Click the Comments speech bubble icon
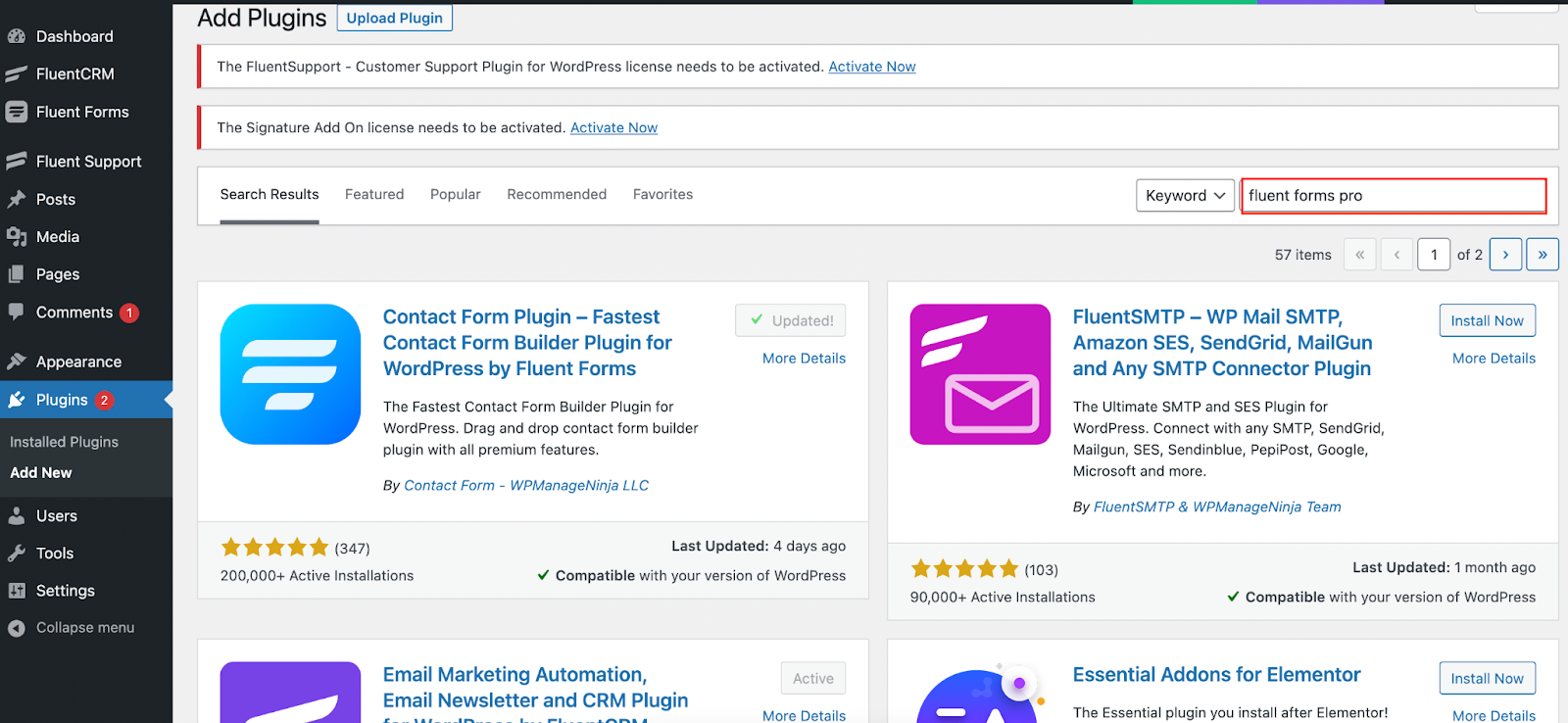1568x723 pixels. 16,313
